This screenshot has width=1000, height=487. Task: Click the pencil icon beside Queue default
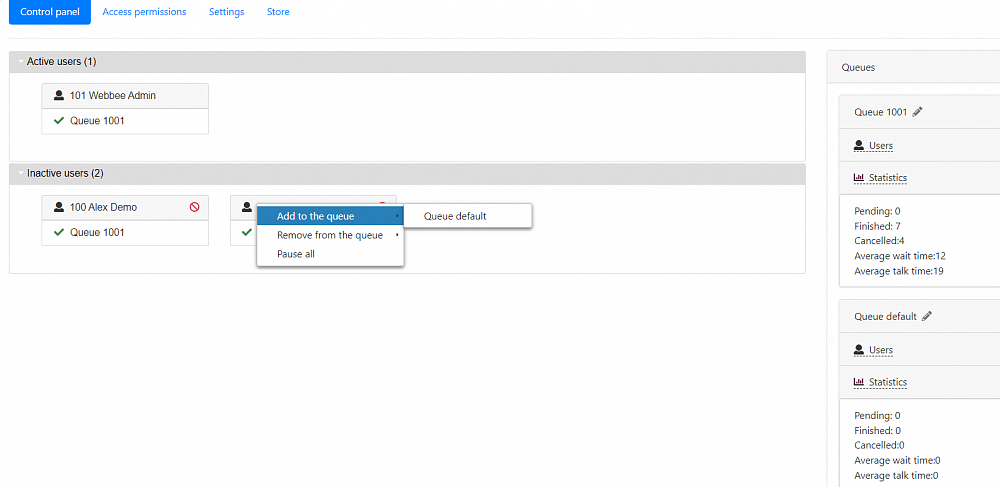(927, 316)
